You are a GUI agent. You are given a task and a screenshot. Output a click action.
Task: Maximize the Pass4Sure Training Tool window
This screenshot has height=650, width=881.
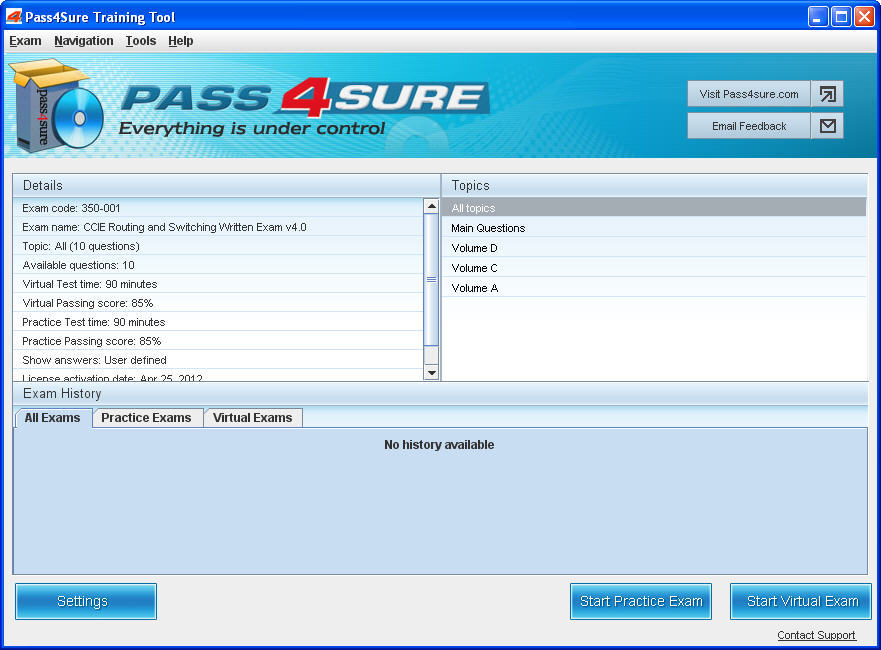(x=841, y=17)
